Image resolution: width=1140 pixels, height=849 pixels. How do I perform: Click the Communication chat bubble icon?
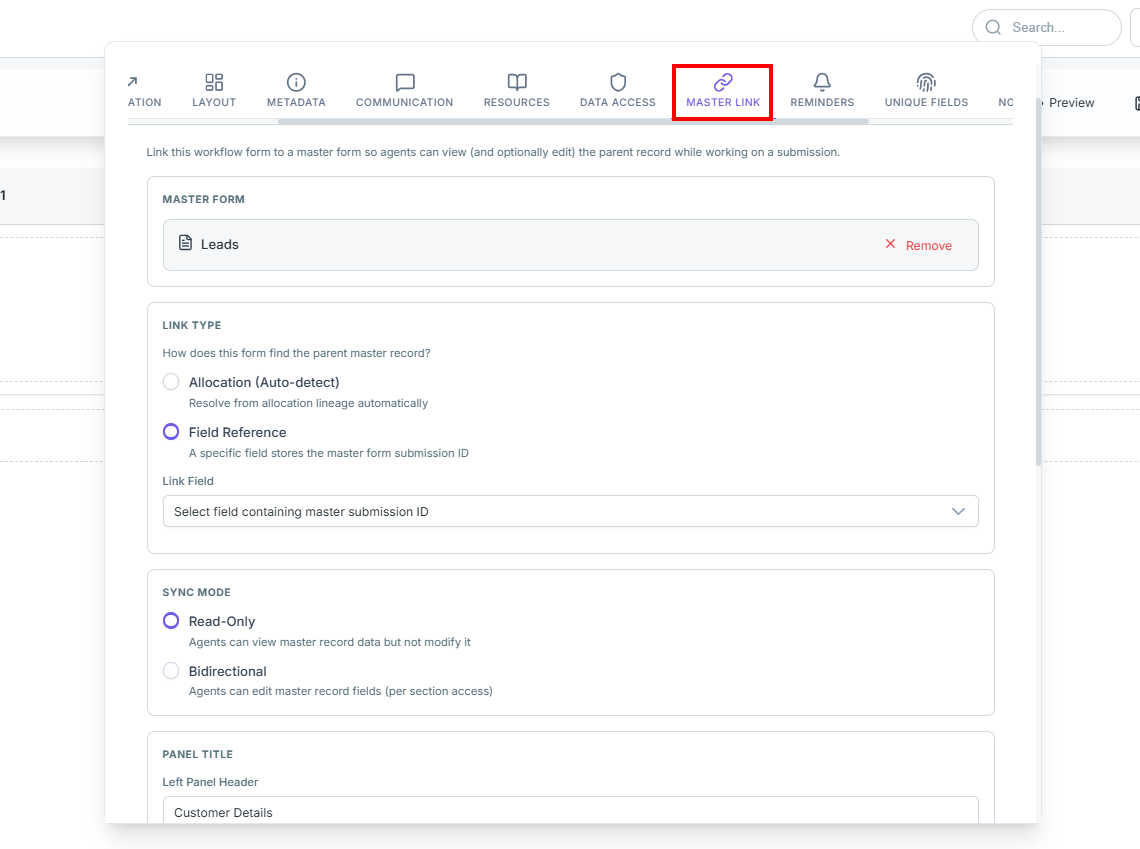pyautogui.click(x=405, y=82)
